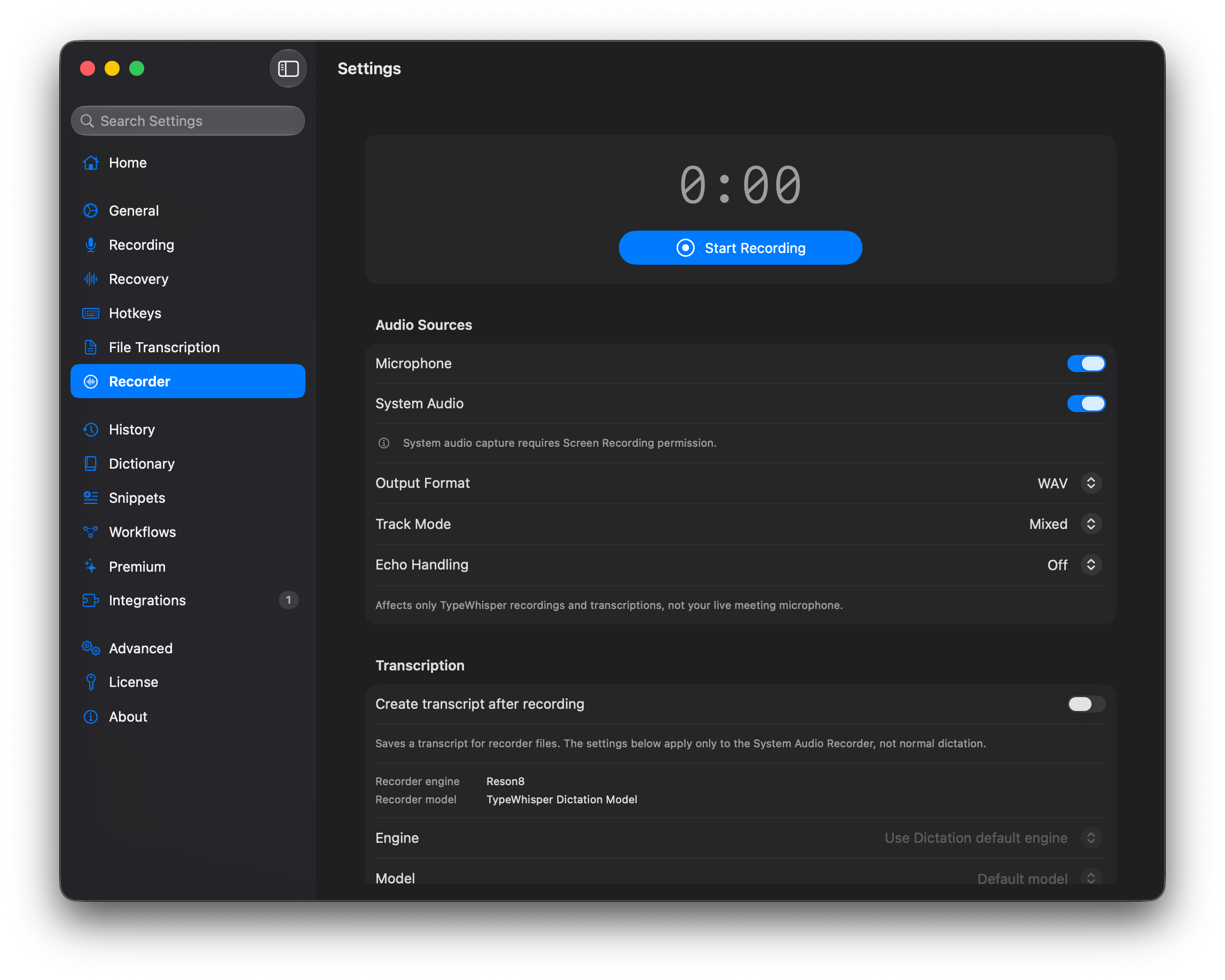
Task: Click the Workflows nodes icon
Action: [90, 532]
